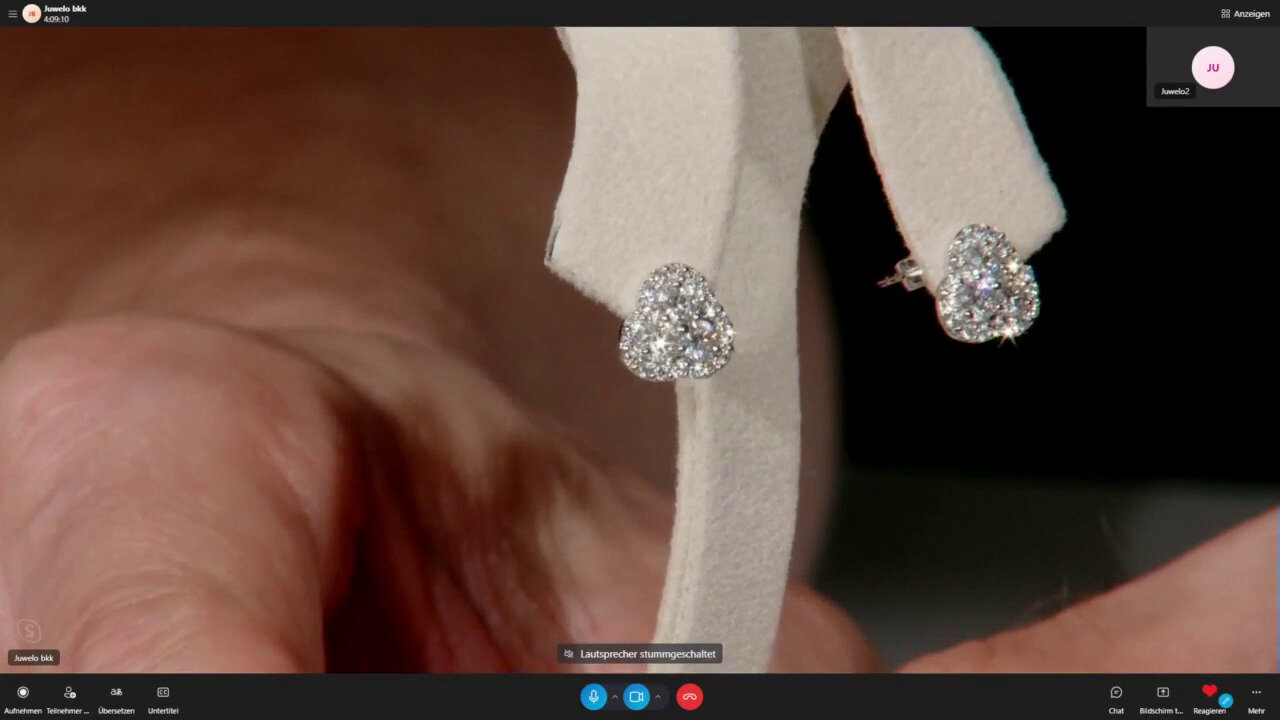Open Reagieren heart reactions
Viewport: 1280px width, 720px height.
click(x=1210, y=698)
